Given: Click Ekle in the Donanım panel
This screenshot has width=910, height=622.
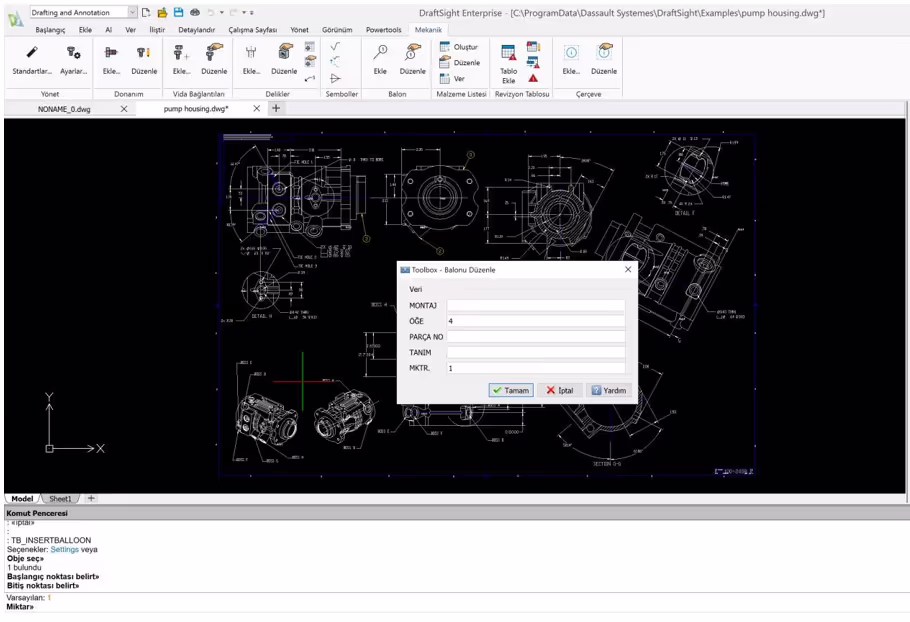Looking at the screenshot, I should pyautogui.click(x=111, y=60).
